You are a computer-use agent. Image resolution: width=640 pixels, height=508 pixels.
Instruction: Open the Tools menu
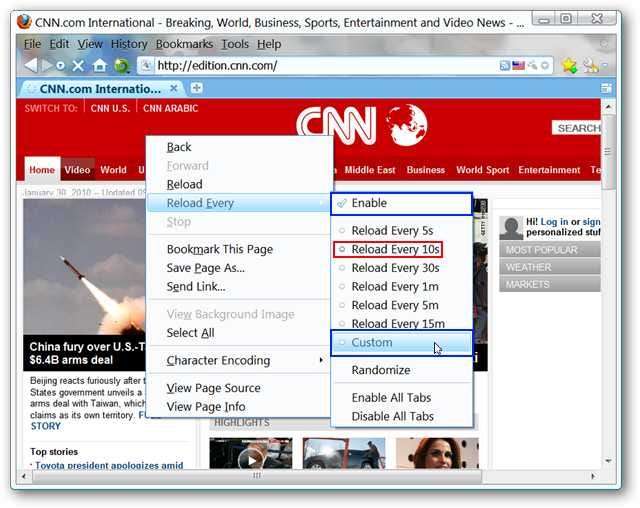235,44
